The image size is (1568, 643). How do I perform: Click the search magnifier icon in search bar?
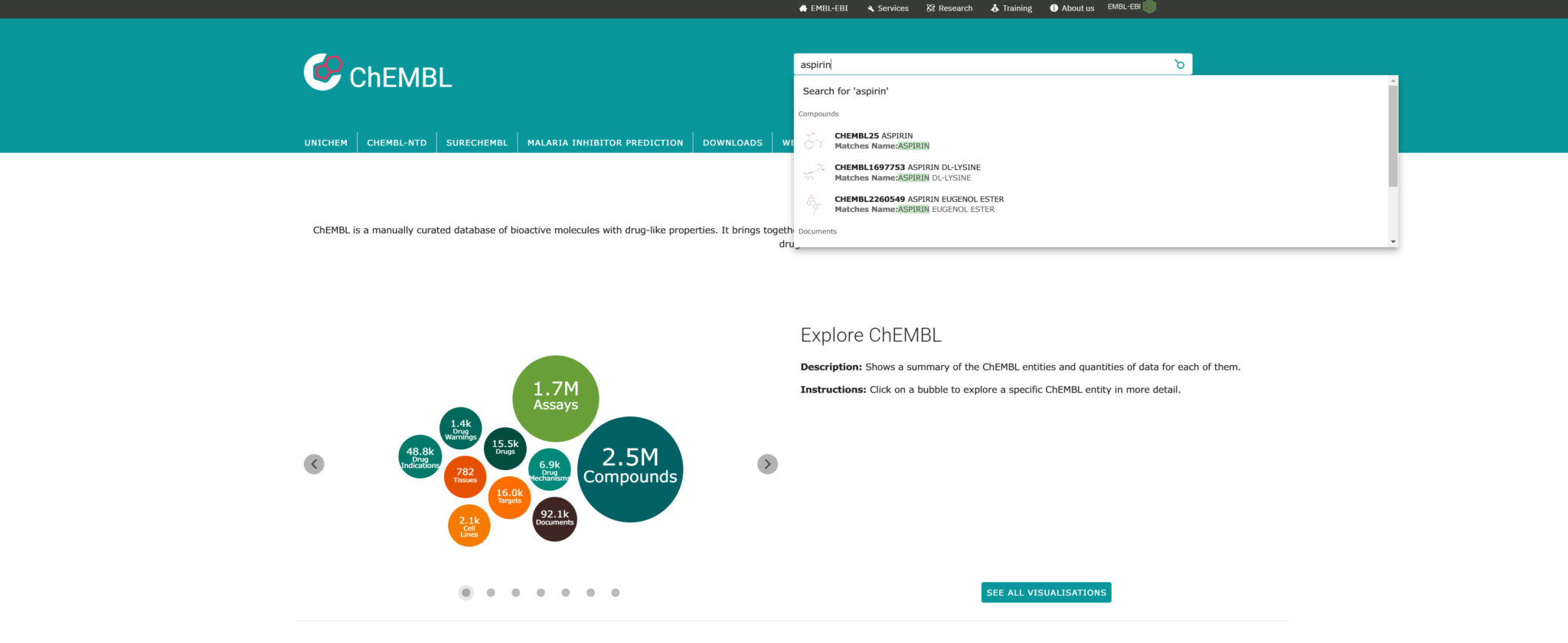(1179, 64)
